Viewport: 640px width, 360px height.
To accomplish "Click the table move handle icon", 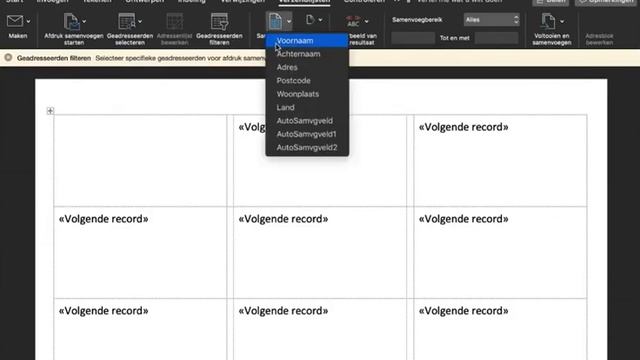I will pos(50,111).
